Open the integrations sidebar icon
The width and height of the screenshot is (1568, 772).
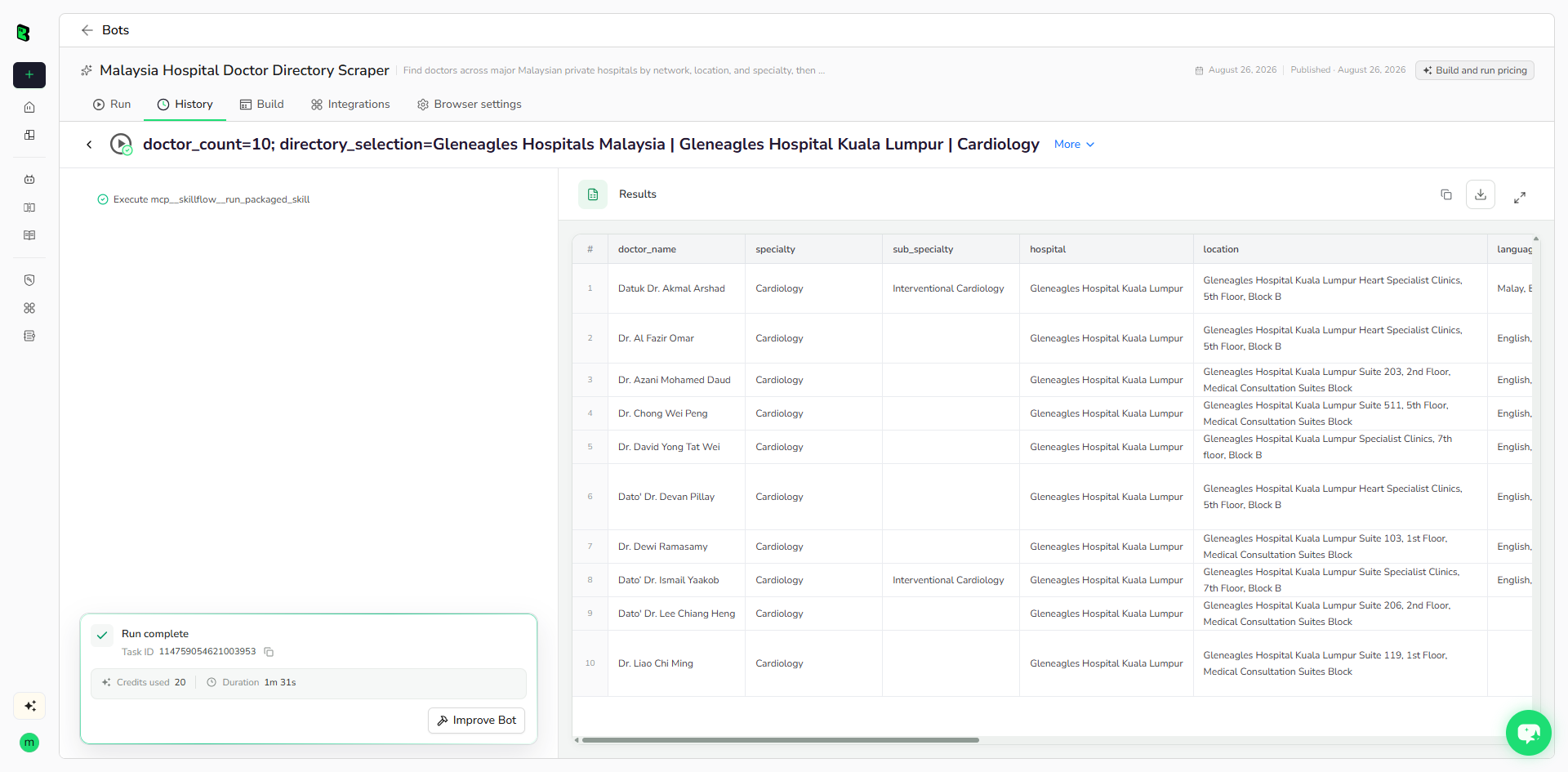[x=29, y=308]
